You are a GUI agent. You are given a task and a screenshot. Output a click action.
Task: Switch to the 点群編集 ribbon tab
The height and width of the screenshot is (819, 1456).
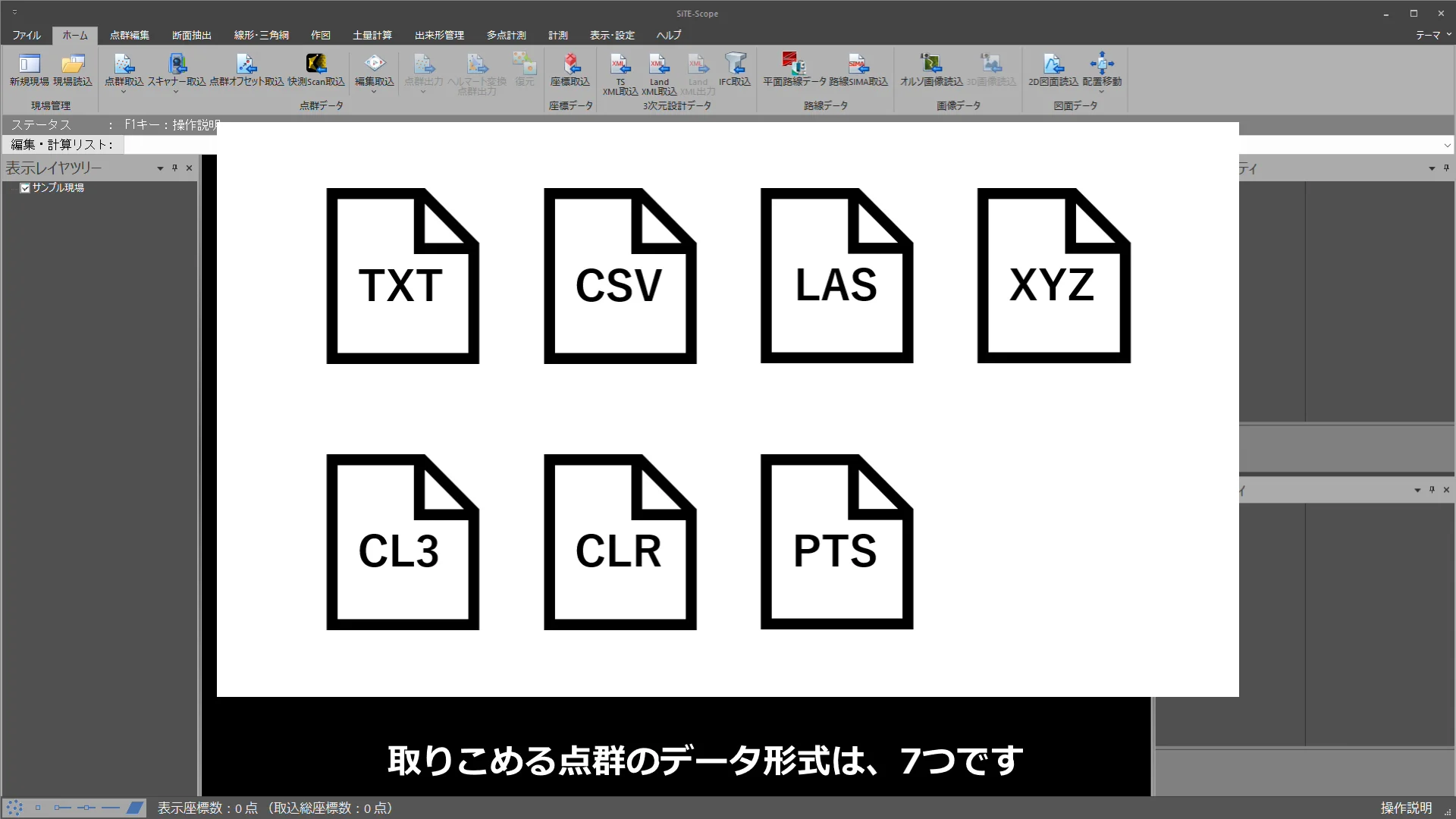pyautogui.click(x=129, y=35)
